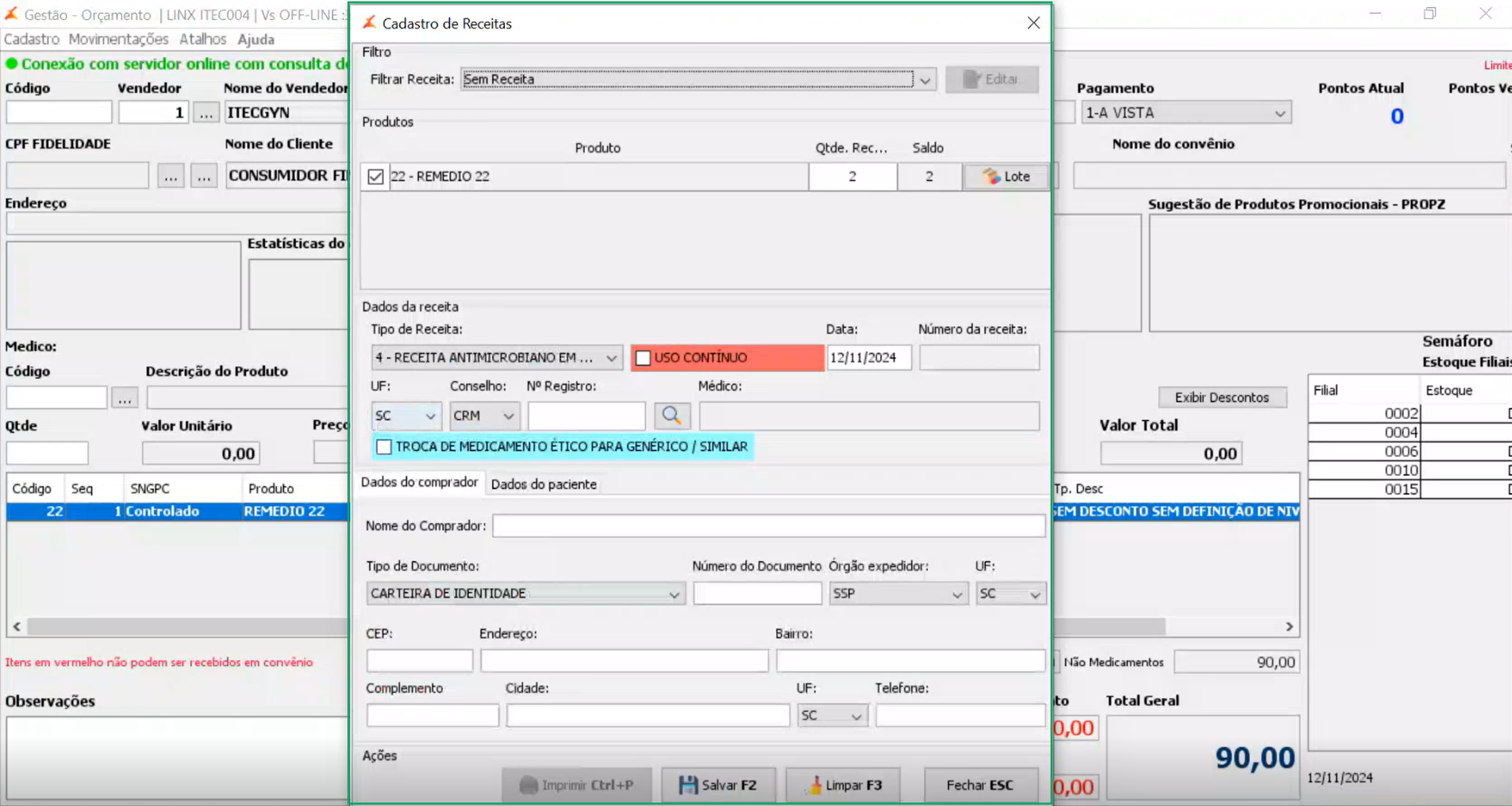Open the Movimentações menu
Image resolution: width=1512 pixels, height=806 pixels.
(118, 39)
